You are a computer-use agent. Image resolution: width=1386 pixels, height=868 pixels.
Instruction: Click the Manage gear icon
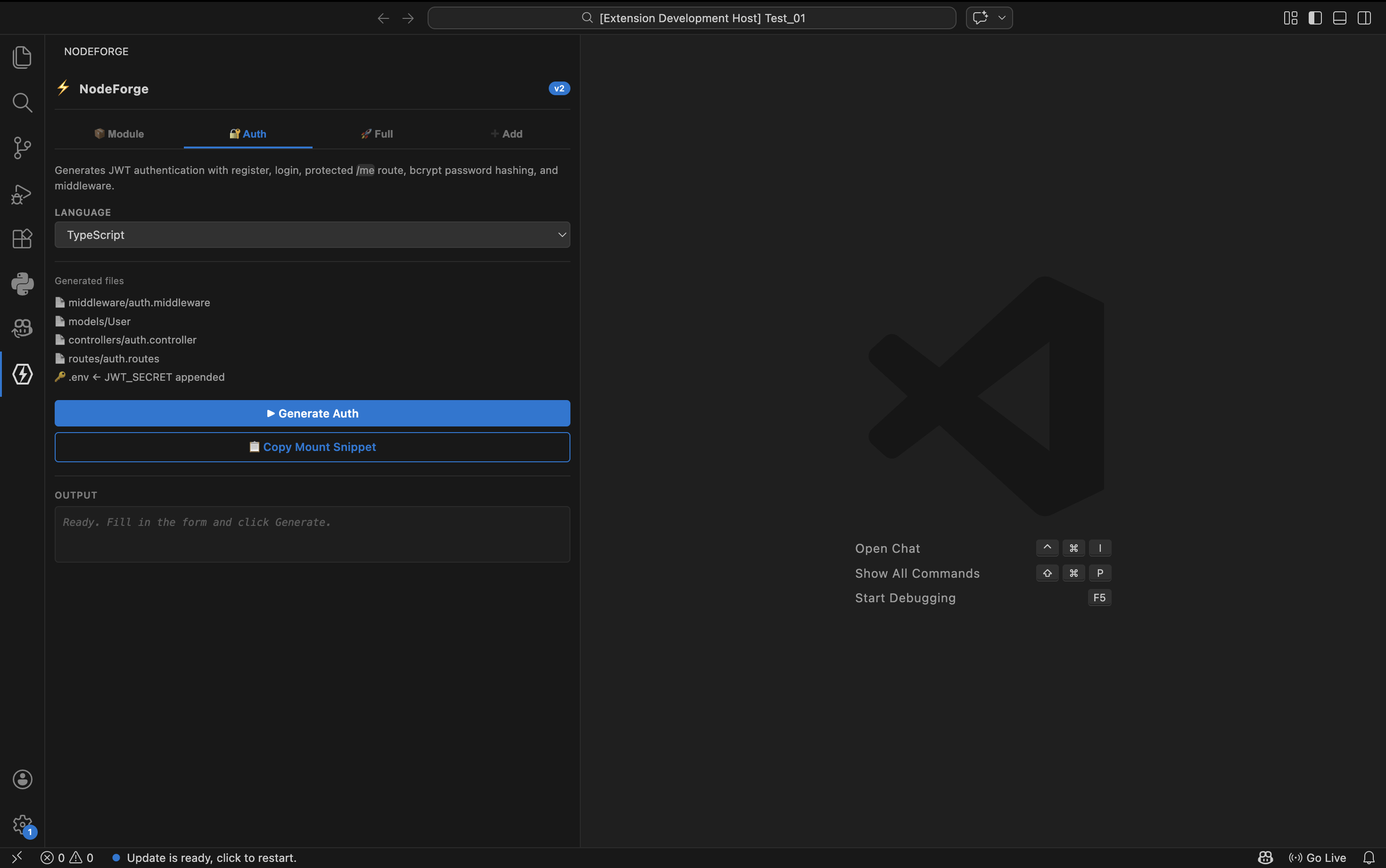pyautogui.click(x=22, y=824)
